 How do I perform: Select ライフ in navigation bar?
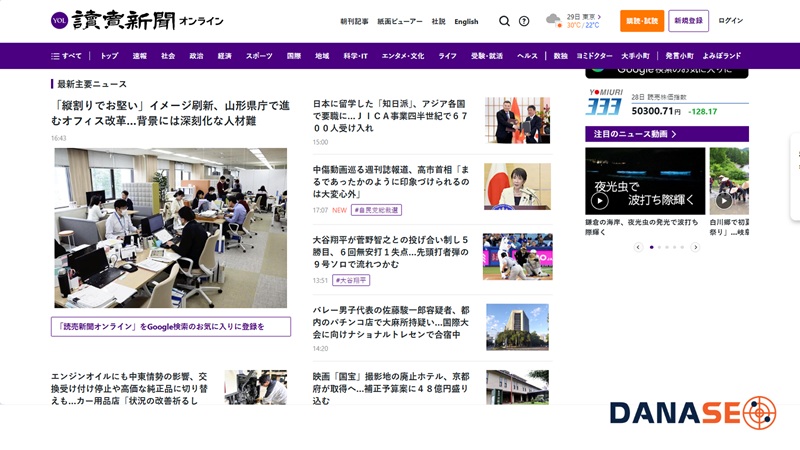(447, 56)
